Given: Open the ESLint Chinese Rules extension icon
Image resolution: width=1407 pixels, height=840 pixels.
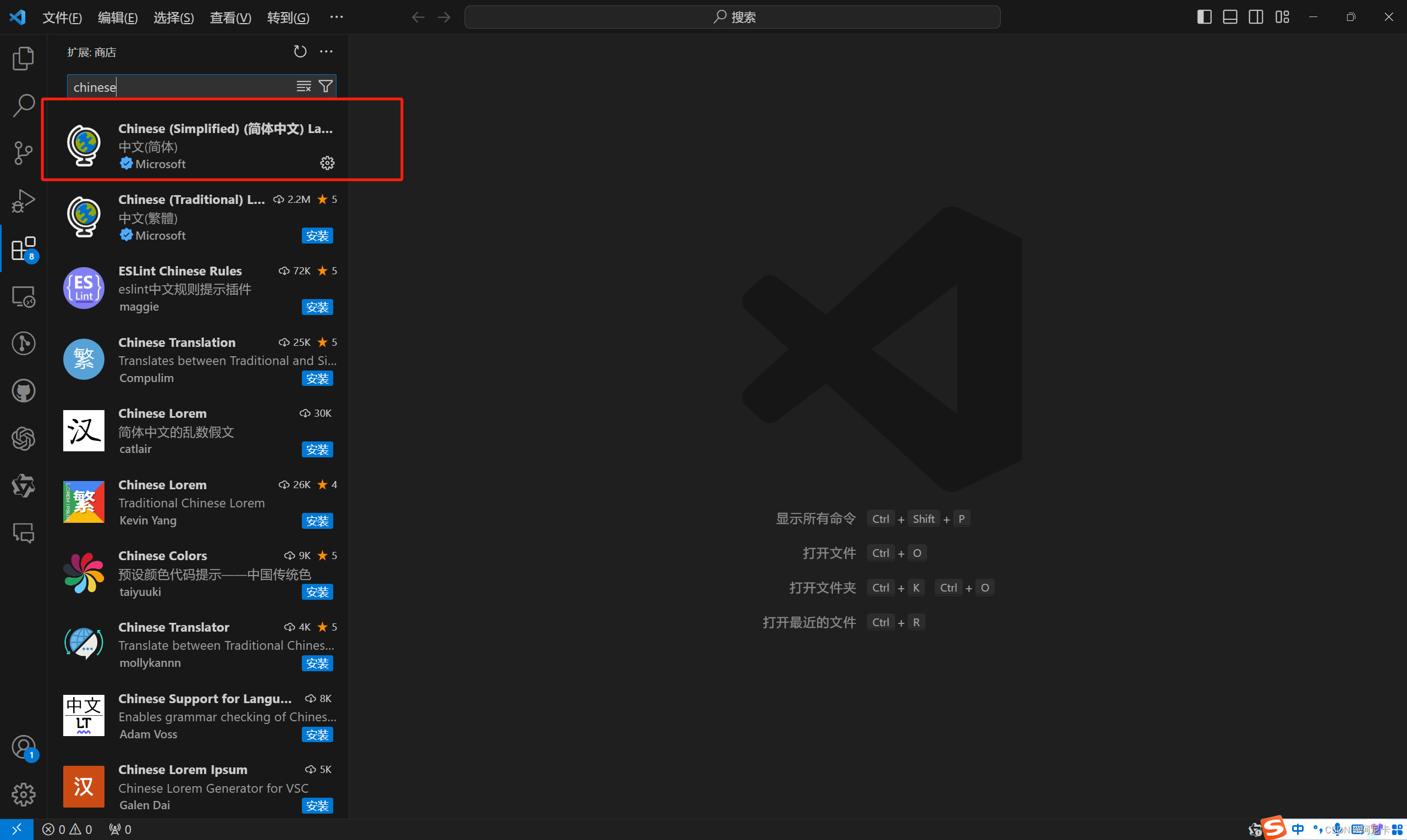Looking at the screenshot, I should tap(84, 288).
